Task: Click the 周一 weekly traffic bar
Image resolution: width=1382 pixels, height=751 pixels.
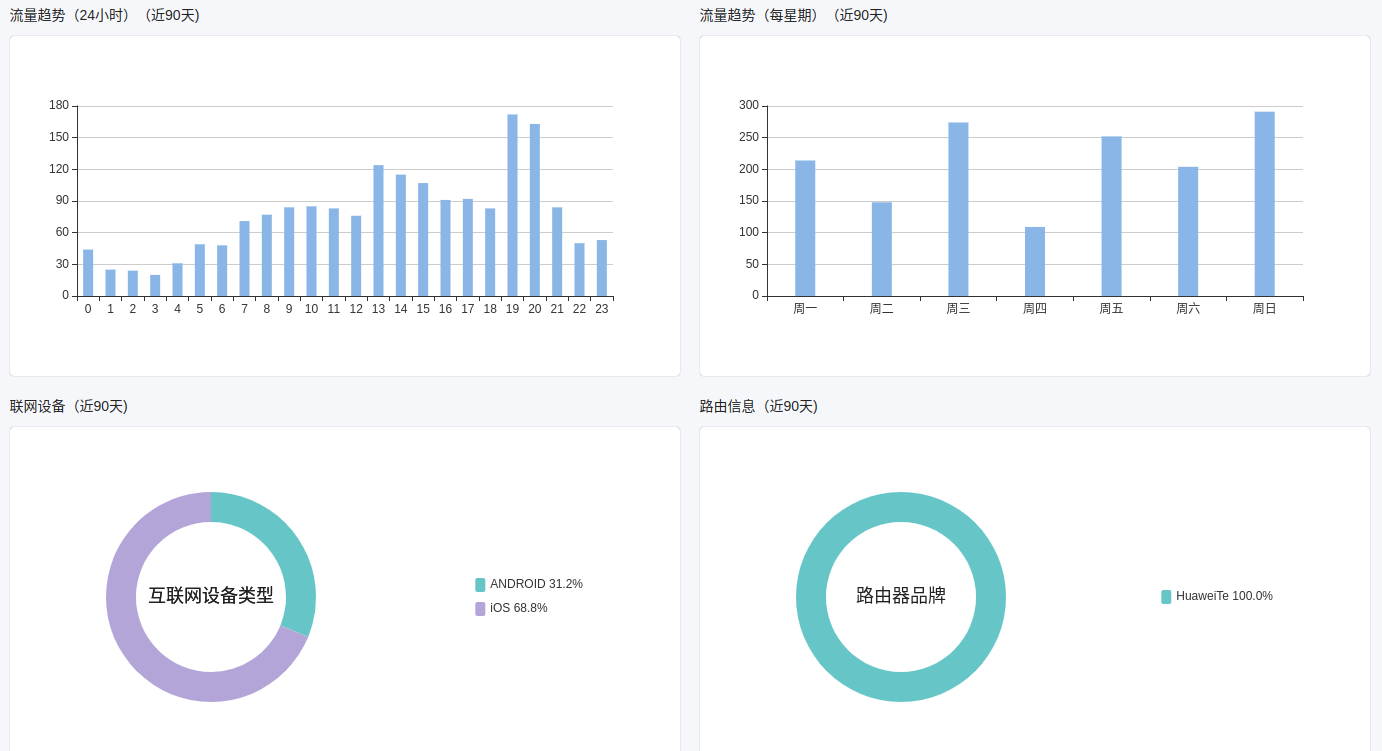Action: [x=805, y=228]
